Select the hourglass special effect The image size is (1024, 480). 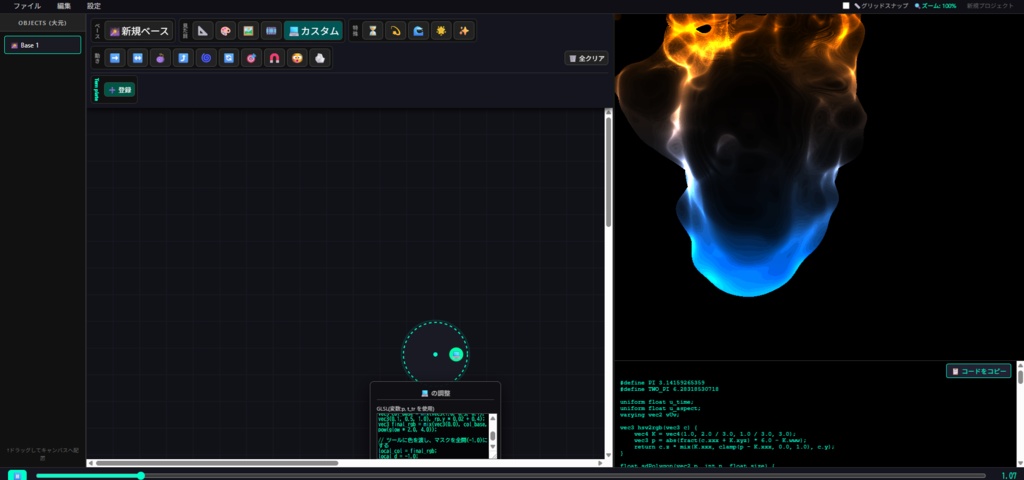click(372, 31)
